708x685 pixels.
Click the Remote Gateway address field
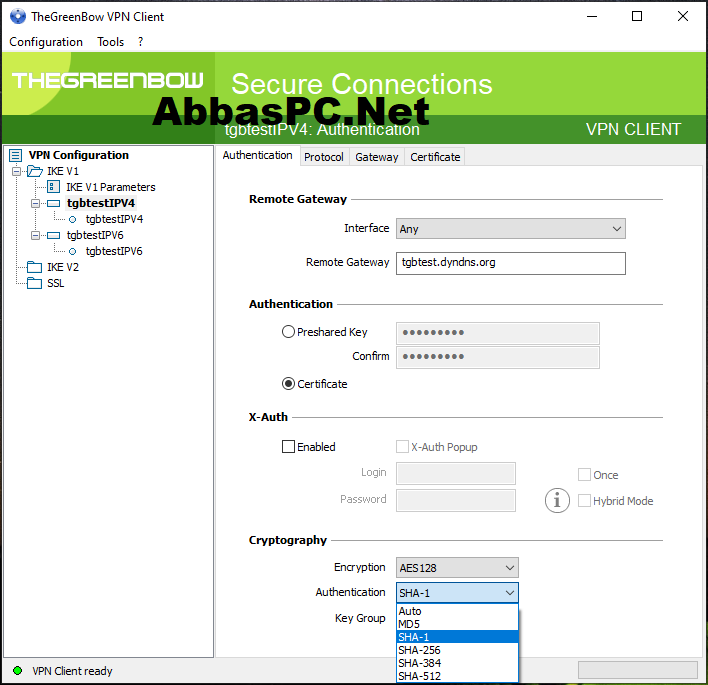point(511,263)
